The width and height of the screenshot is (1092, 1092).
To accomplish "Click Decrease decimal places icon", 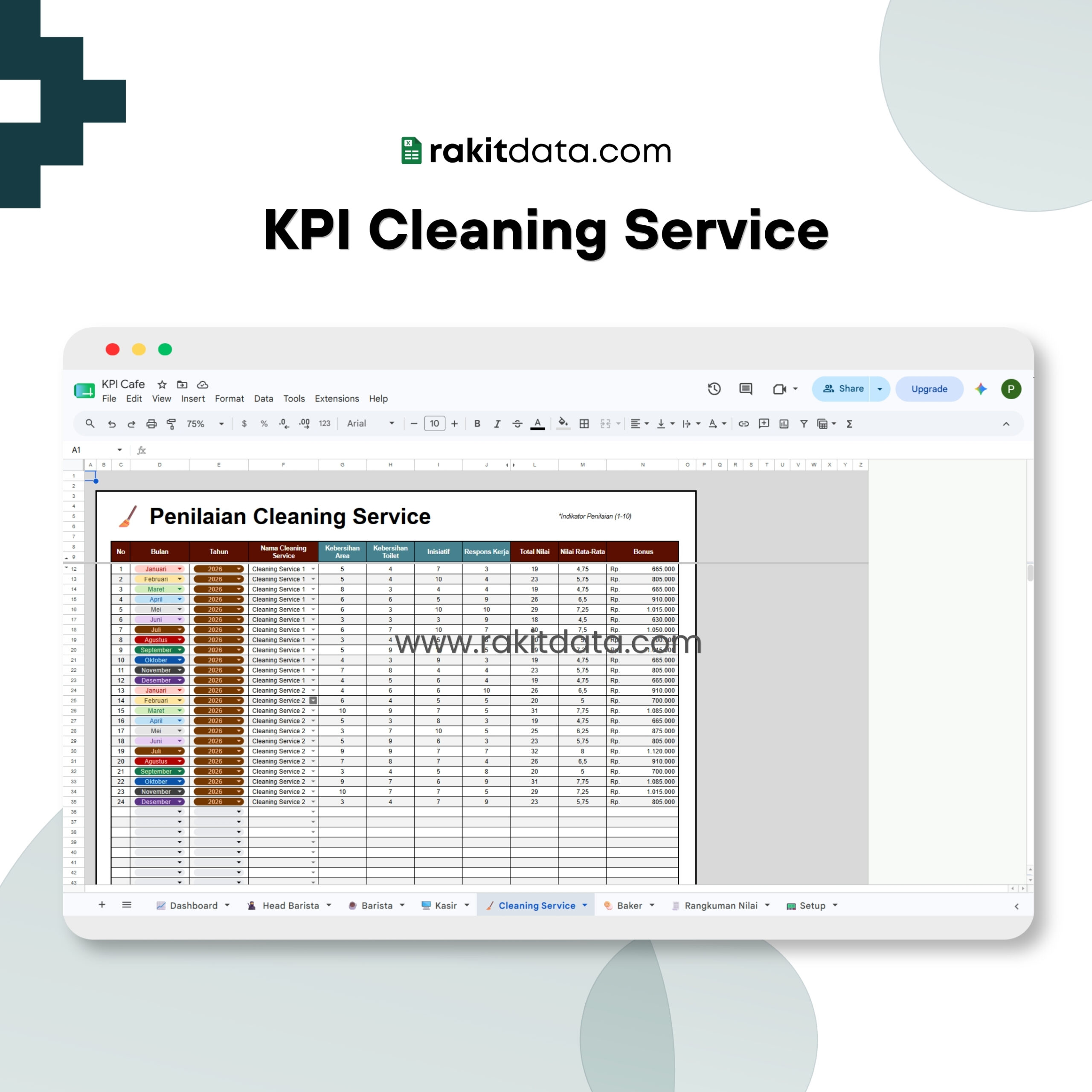I will tap(284, 423).
